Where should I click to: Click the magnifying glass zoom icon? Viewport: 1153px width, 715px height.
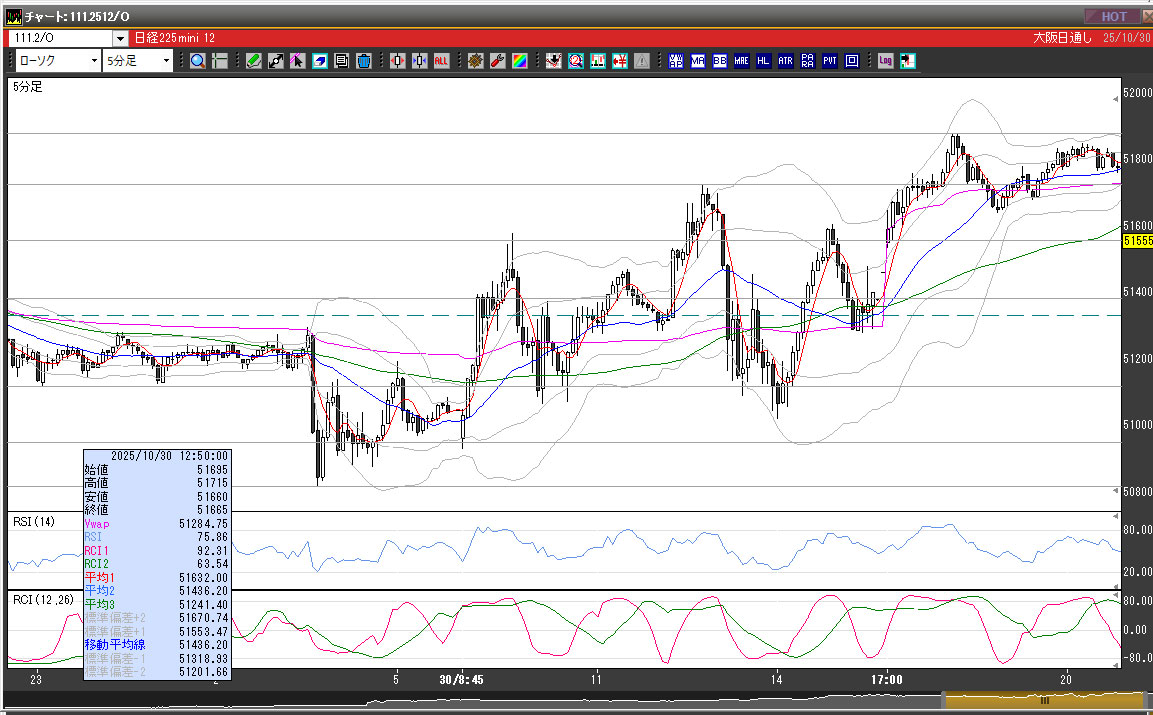click(x=198, y=61)
